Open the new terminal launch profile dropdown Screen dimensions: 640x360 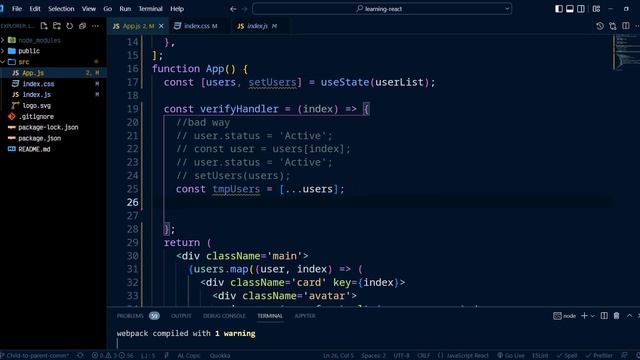(x=593, y=316)
